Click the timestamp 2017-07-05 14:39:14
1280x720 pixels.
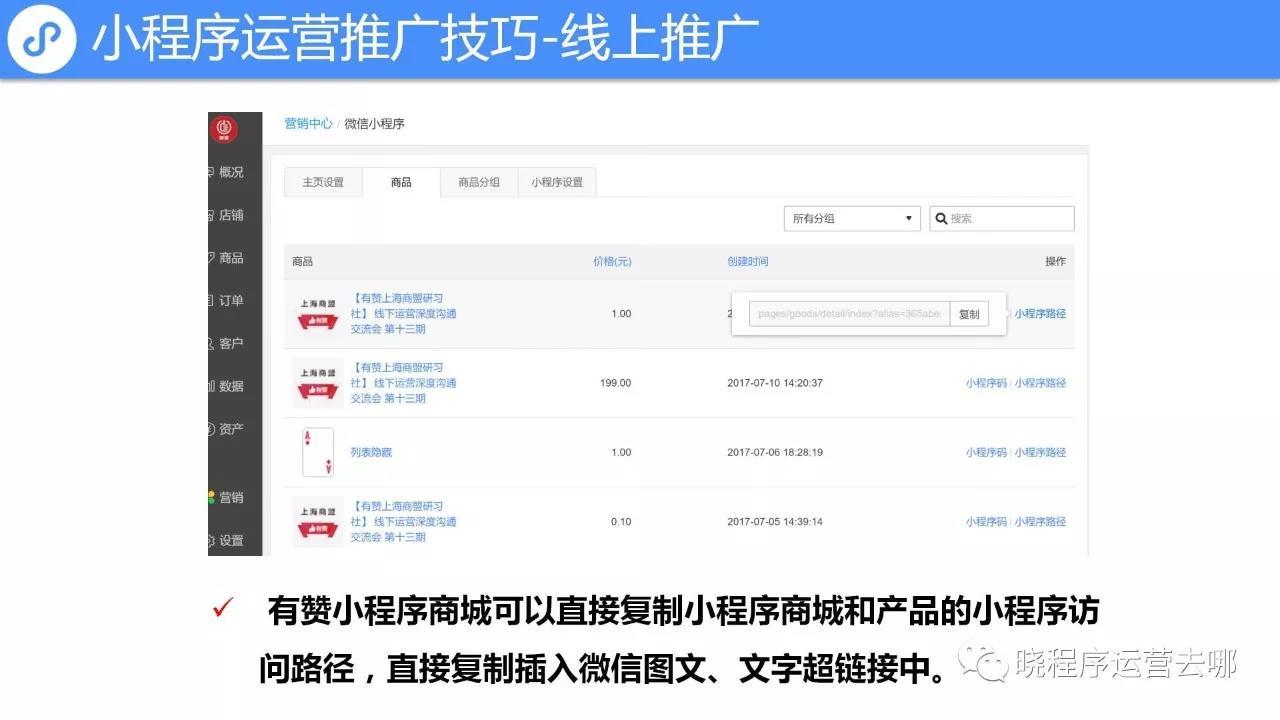click(775, 521)
